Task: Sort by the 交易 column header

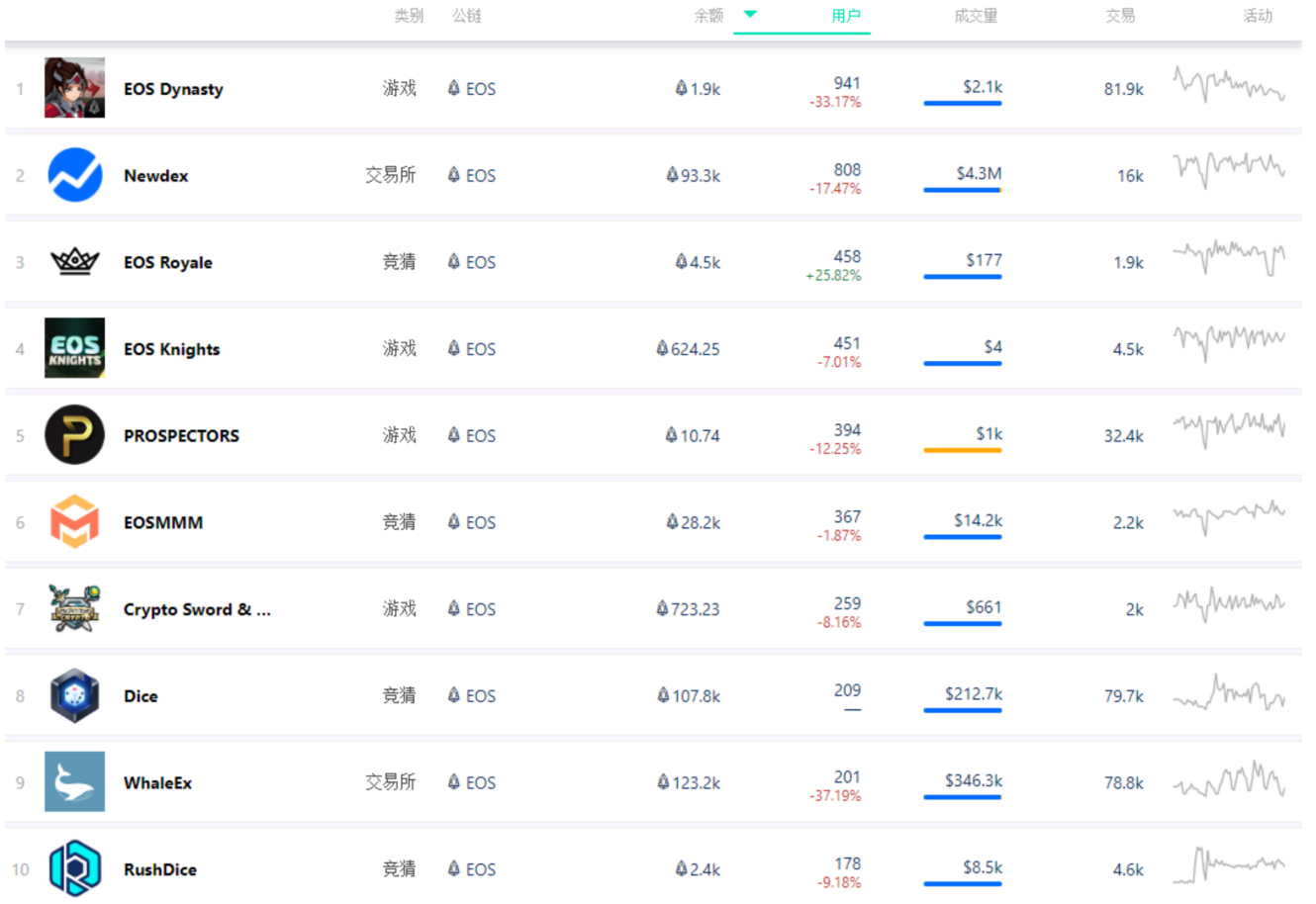Action: 1120,16
